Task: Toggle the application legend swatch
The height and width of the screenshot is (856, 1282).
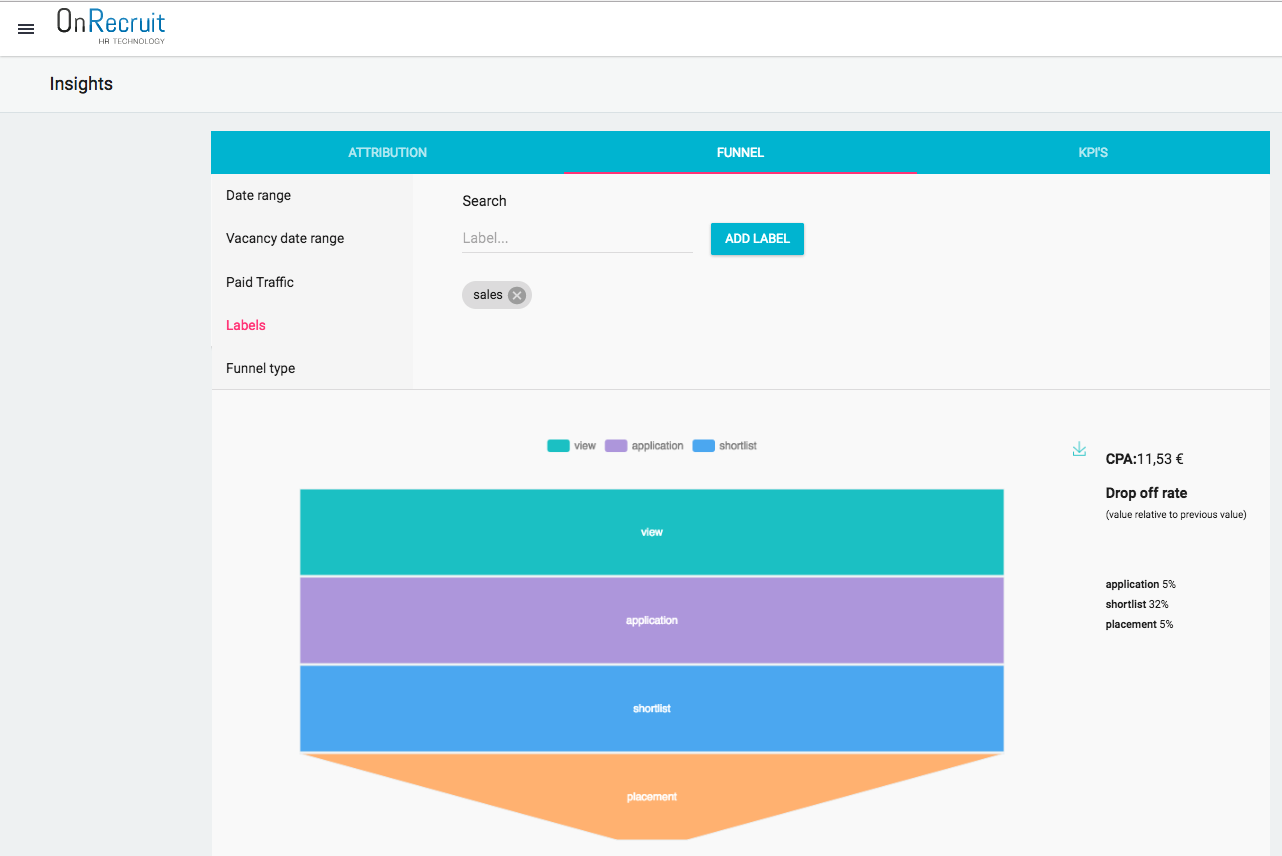Action: pyautogui.click(x=615, y=446)
